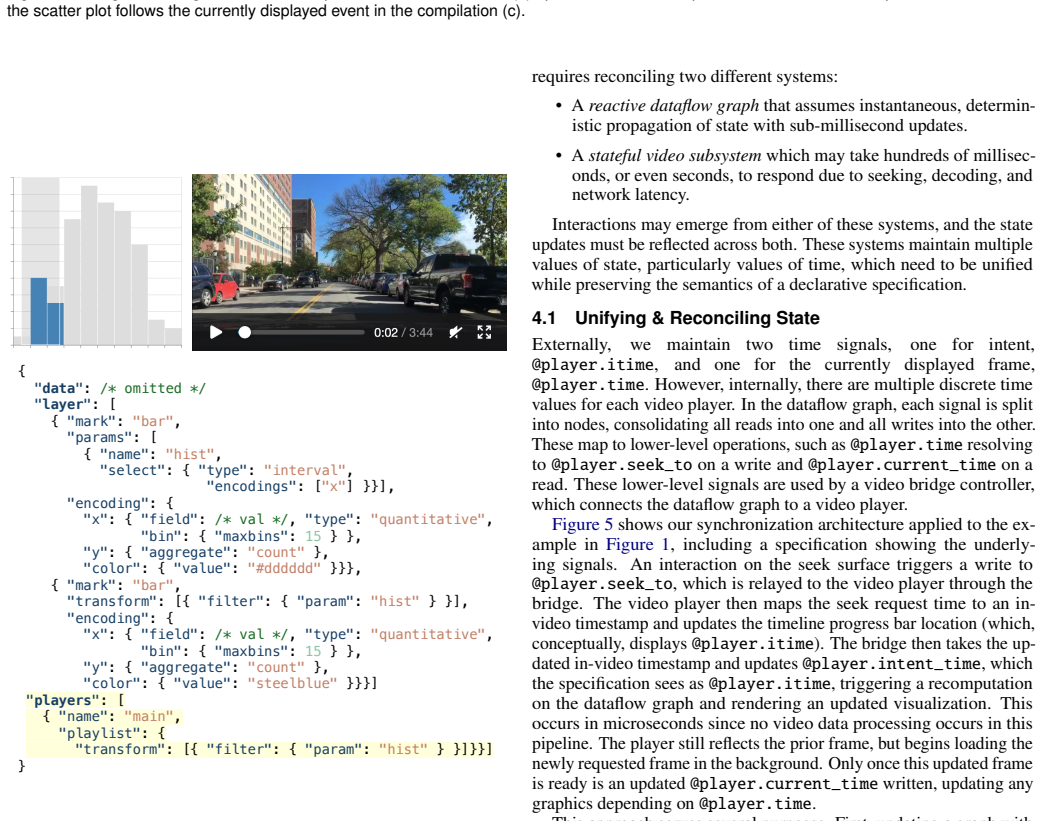The image size is (1042, 821).
Task: Click the "playlist" key in the code
Action: click(x=103, y=733)
